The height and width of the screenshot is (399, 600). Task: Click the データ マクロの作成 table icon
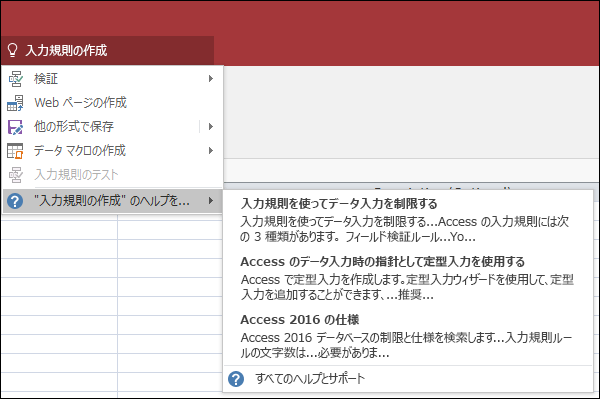(x=15, y=151)
